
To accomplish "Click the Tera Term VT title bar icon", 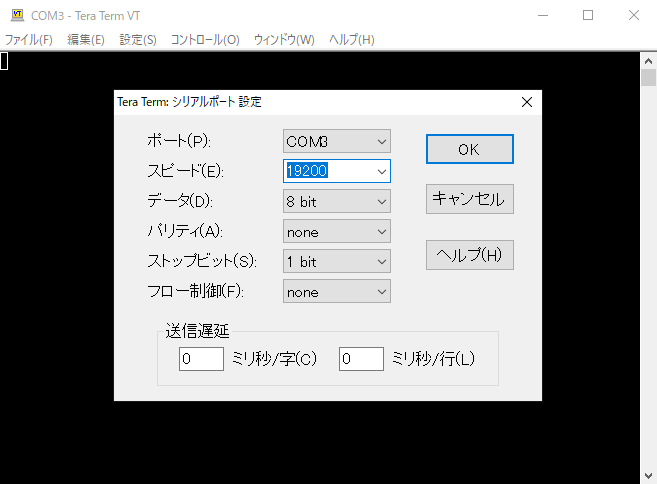I will coord(18,15).
